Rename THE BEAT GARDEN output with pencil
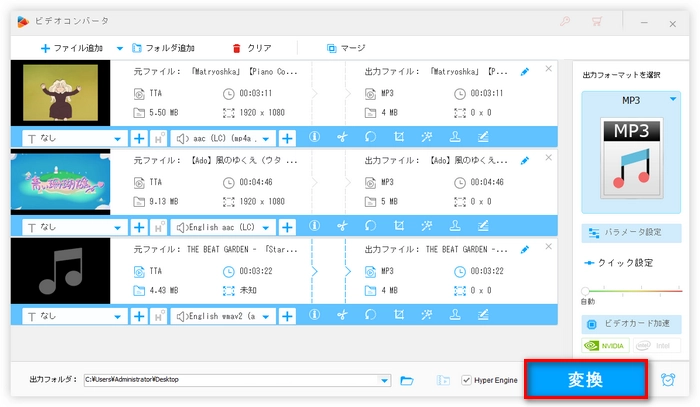 (525, 249)
